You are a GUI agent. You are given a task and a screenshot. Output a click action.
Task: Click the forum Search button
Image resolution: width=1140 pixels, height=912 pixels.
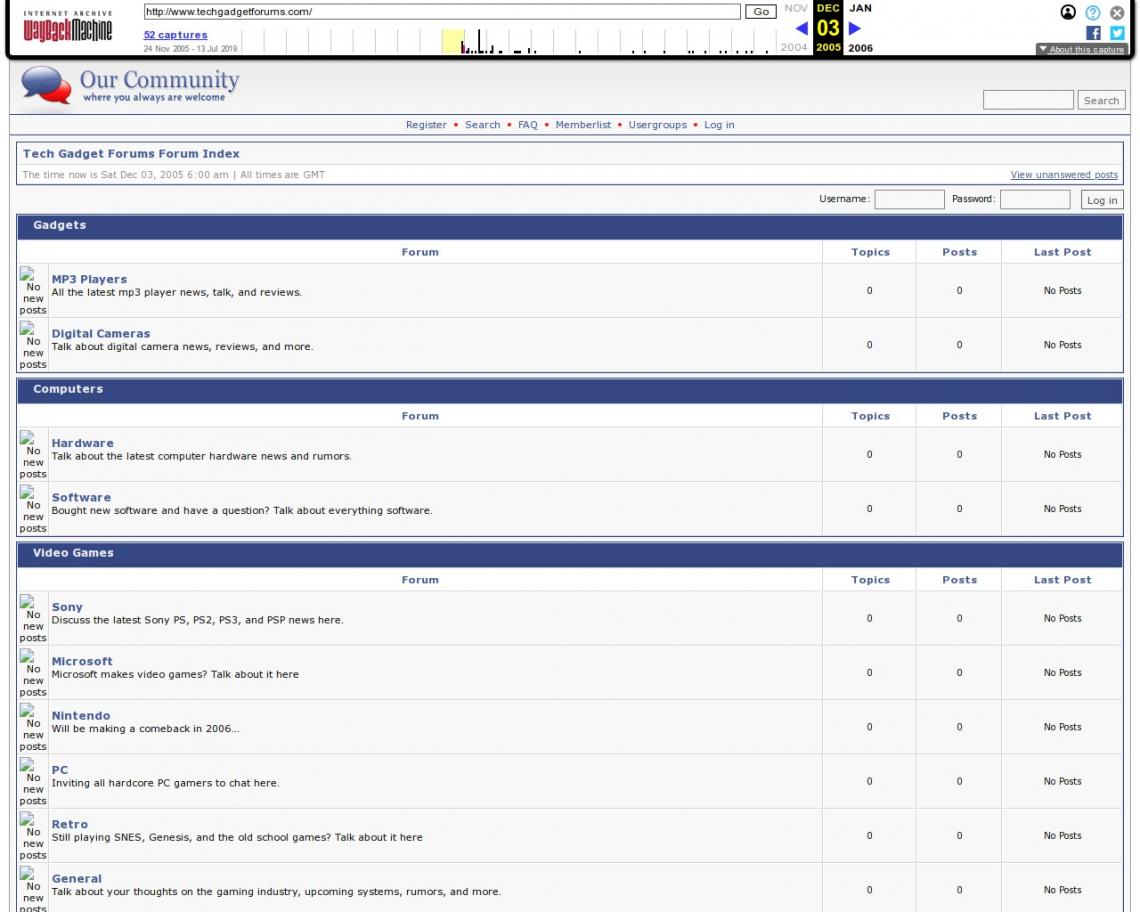pos(1101,100)
